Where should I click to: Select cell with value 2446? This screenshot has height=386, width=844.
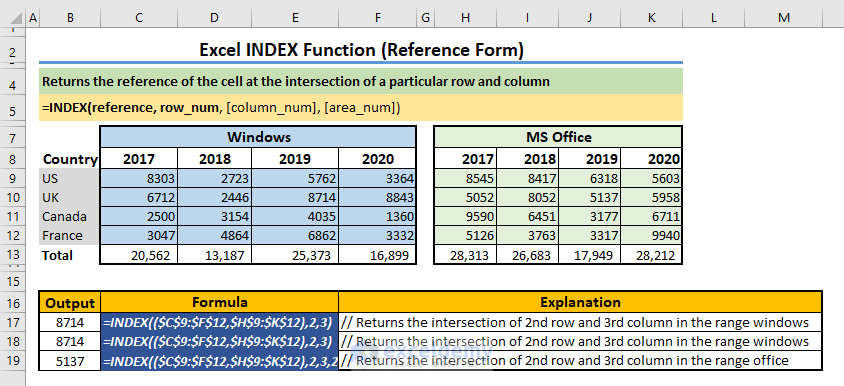tap(214, 198)
